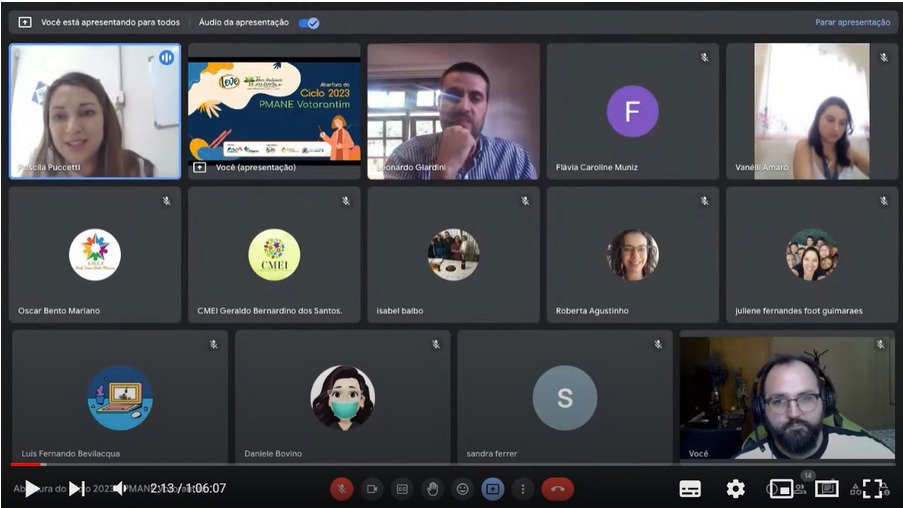The width and height of the screenshot is (903, 508).
Task: Click Daniele Bovino's masked cartoon avatar
Action: 343,398
